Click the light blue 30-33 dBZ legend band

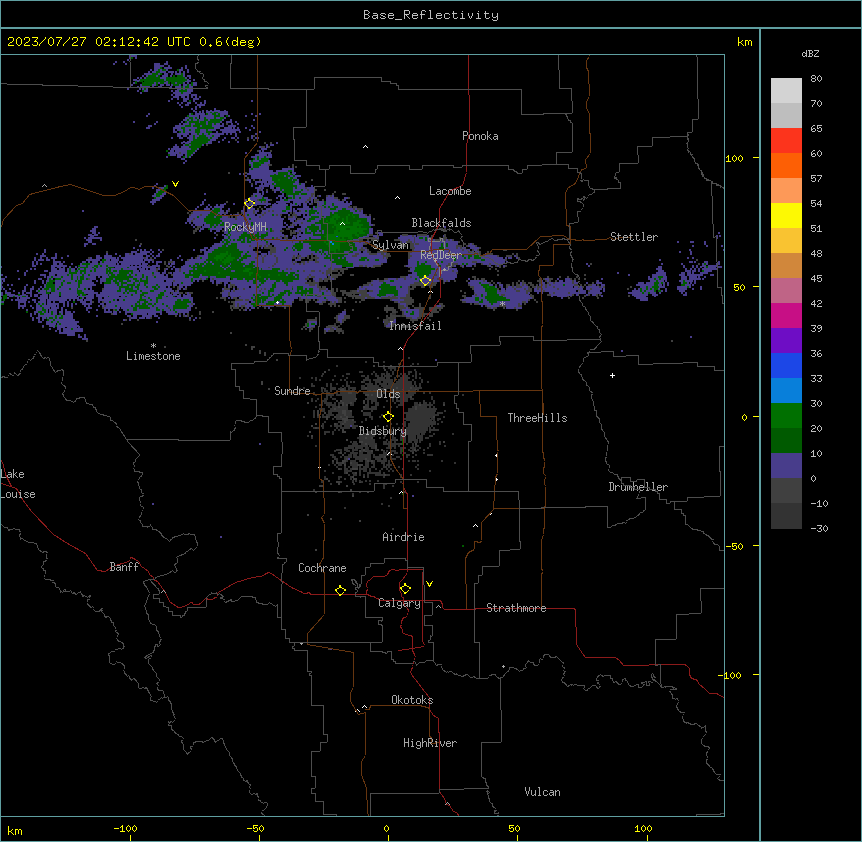[x=786, y=391]
